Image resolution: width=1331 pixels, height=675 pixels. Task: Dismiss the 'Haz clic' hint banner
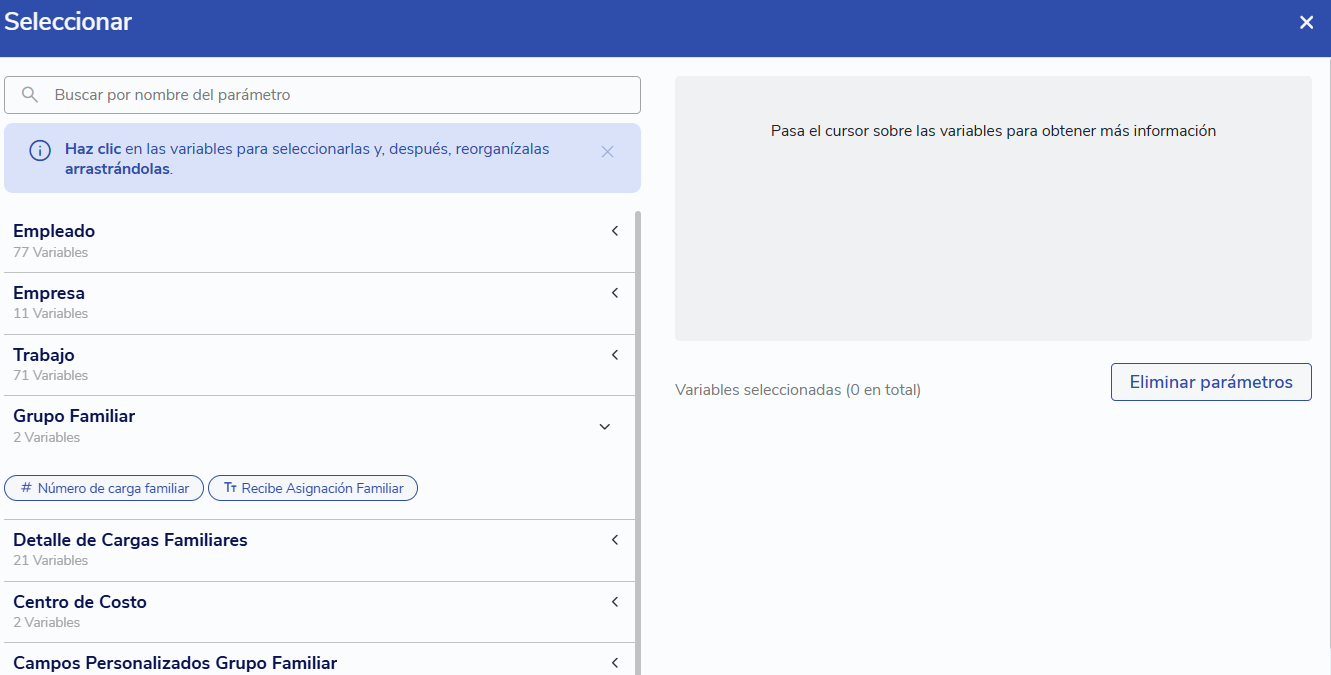607,152
